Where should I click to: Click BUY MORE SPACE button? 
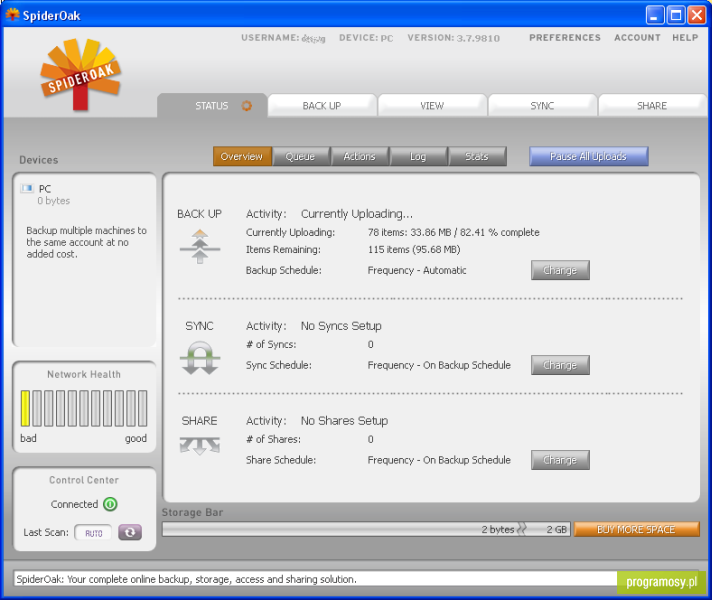637,529
